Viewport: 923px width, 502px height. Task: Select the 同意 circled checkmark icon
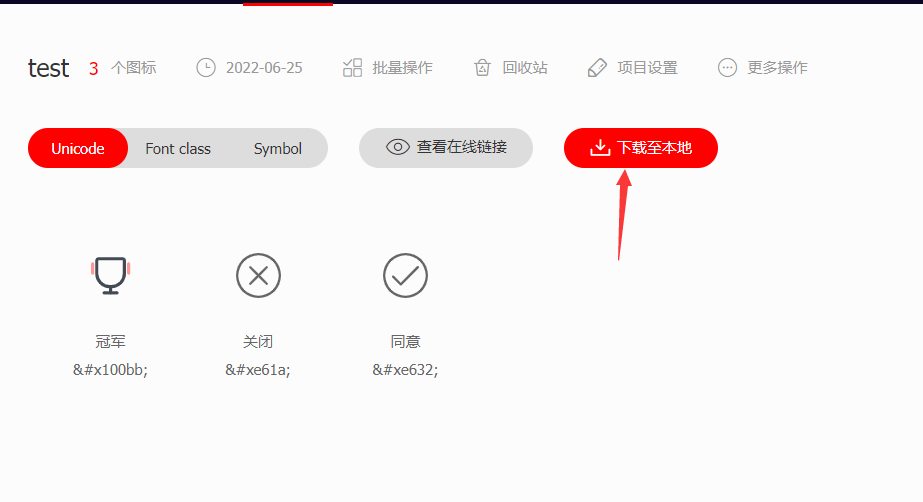tap(406, 275)
